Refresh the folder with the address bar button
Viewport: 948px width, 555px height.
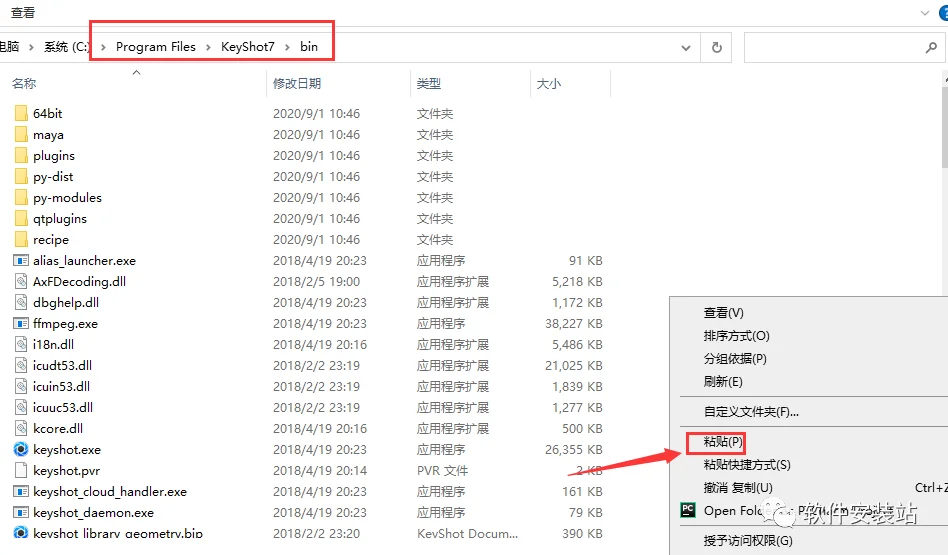click(x=716, y=47)
